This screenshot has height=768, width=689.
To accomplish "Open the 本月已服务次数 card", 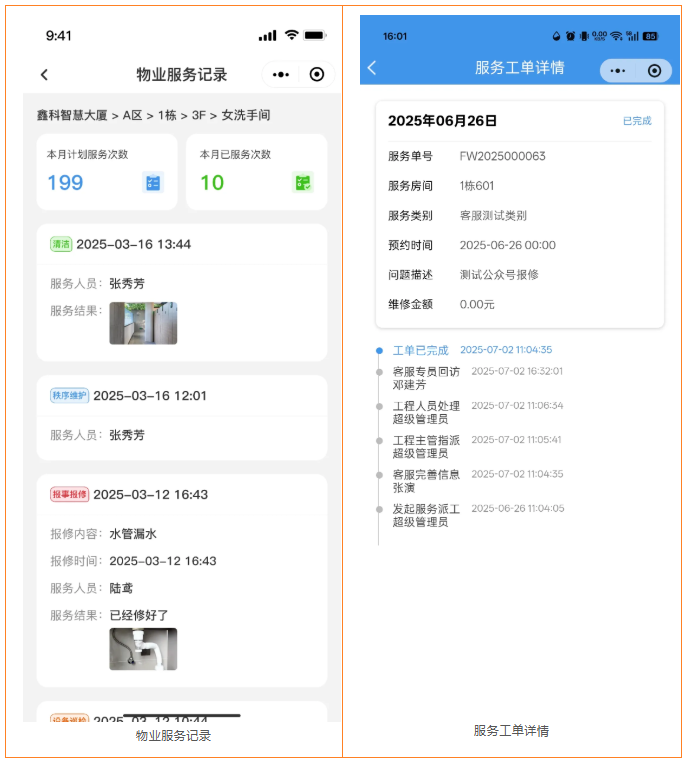I will 257,172.
